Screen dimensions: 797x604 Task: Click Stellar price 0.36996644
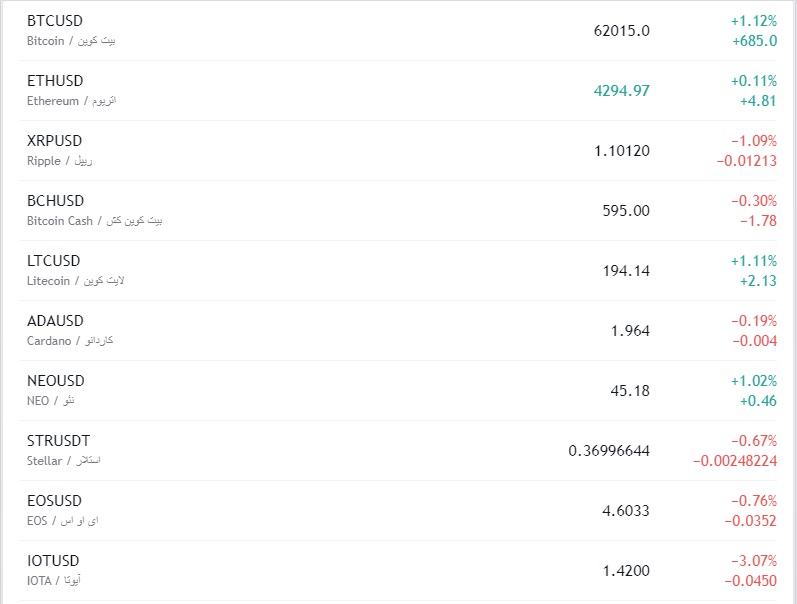608,451
